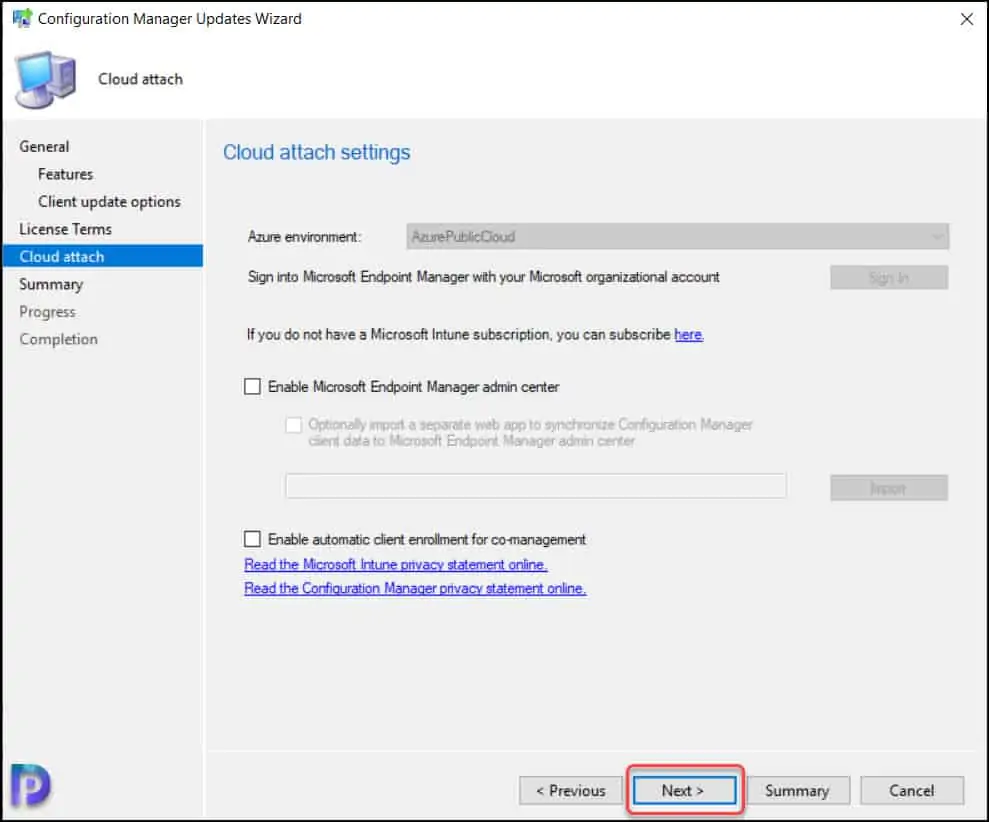Click the Import button
The width and height of the screenshot is (989, 822).
[889, 488]
